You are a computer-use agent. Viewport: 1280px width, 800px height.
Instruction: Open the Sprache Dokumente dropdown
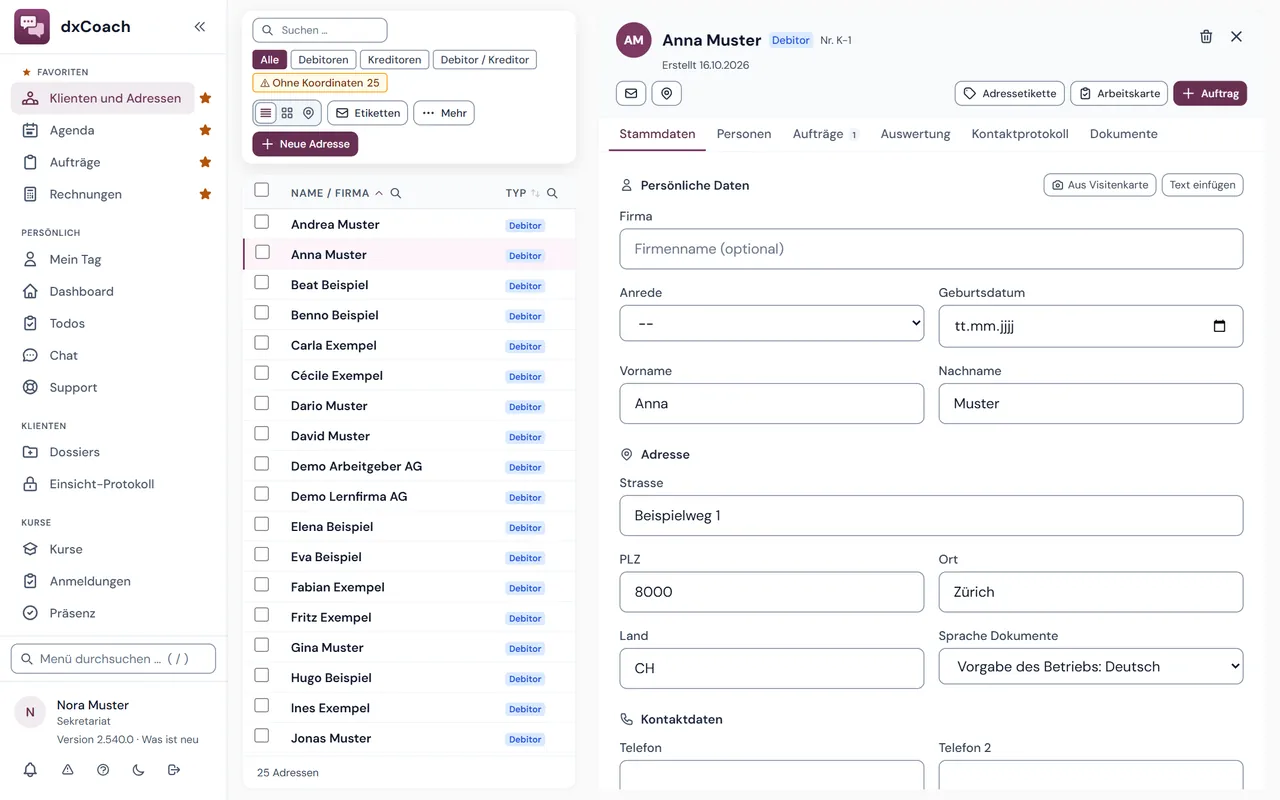pos(1091,666)
